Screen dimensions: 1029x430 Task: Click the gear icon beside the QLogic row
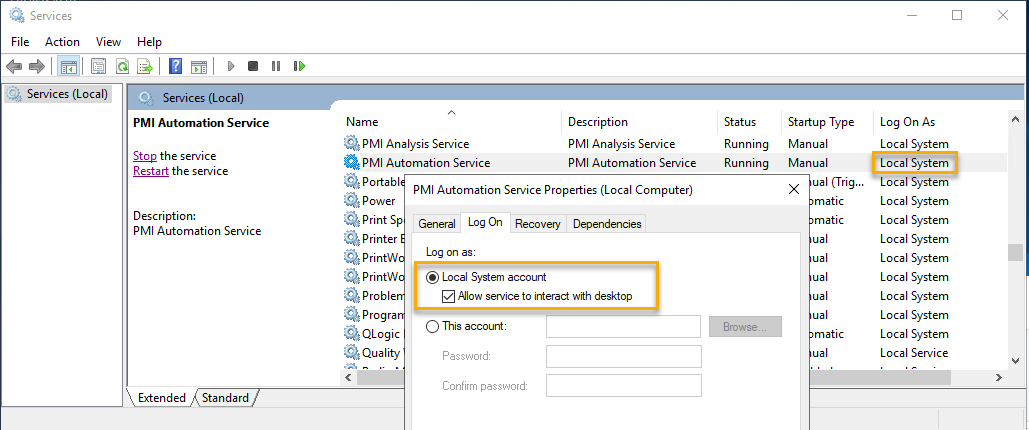tap(352, 333)
